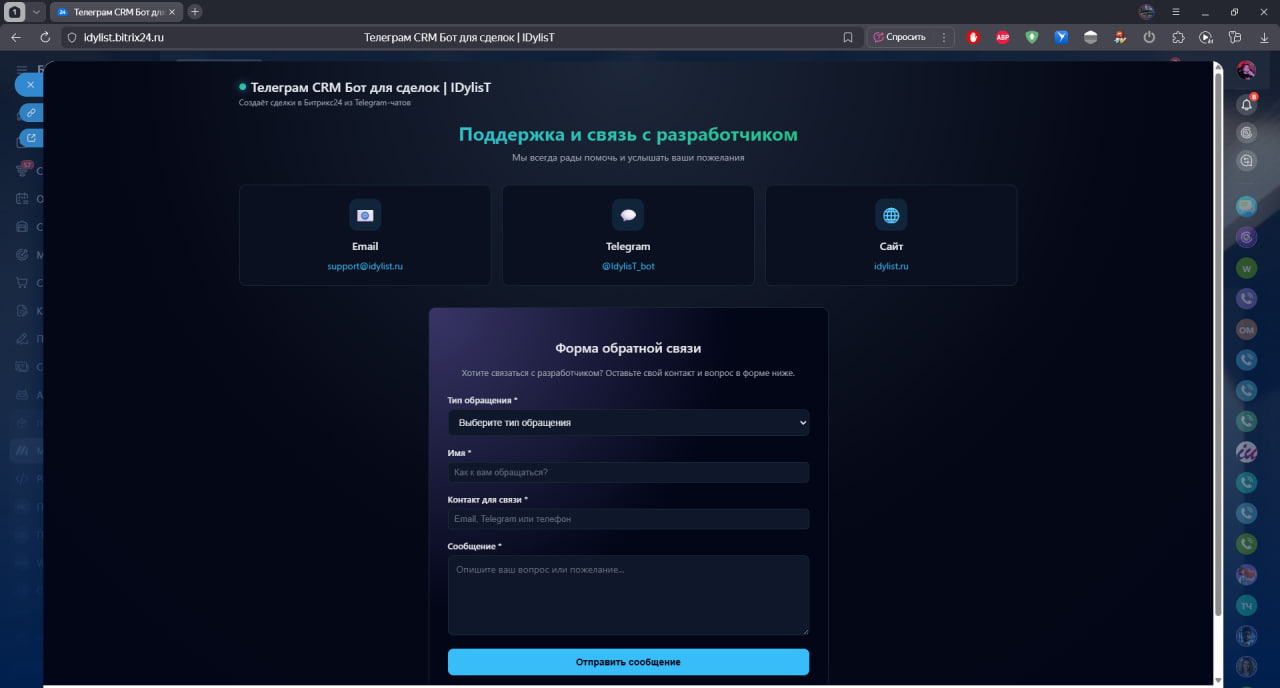The height and width of the screenshot is (688, 1280).
Task: Open the ТЧ chat in messenger bar
Action: click(1246, 605)
